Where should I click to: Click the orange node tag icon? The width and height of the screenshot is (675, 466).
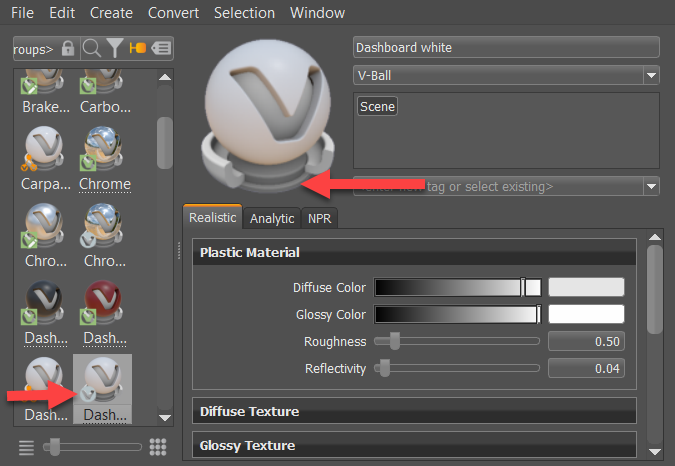(x=138, y=48)
